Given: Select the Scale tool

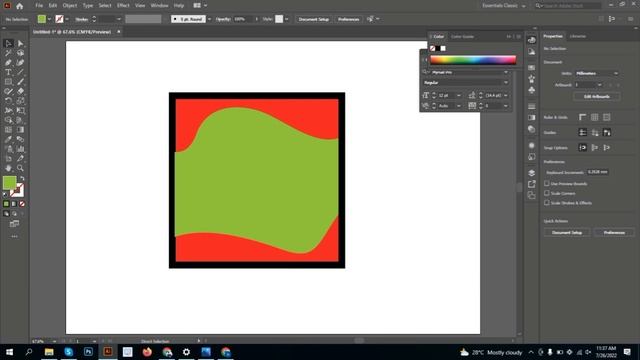Looking at the screenshot, I should coord(20,101).
